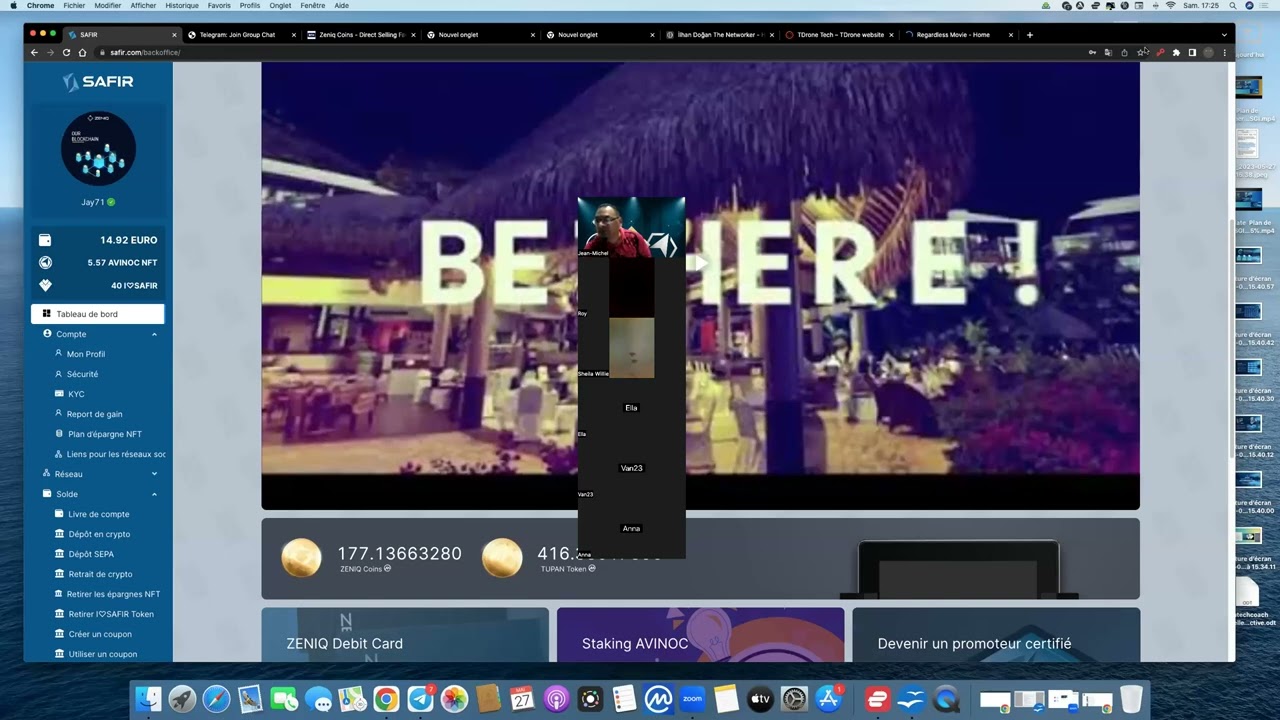
Task: Open Utiliser un coupon
Action: click(103, 654)
